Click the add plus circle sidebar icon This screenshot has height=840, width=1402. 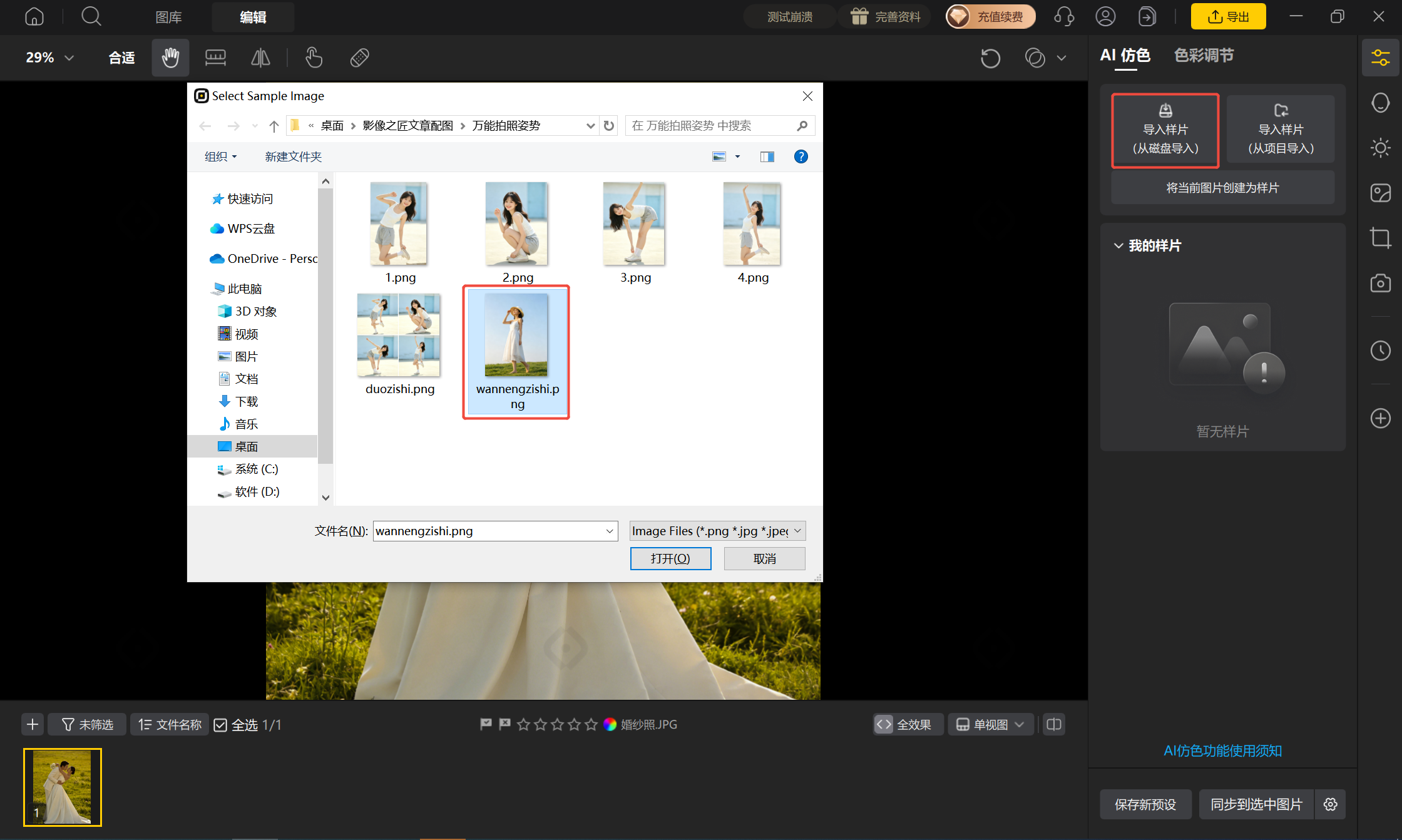coord(1380,418)
